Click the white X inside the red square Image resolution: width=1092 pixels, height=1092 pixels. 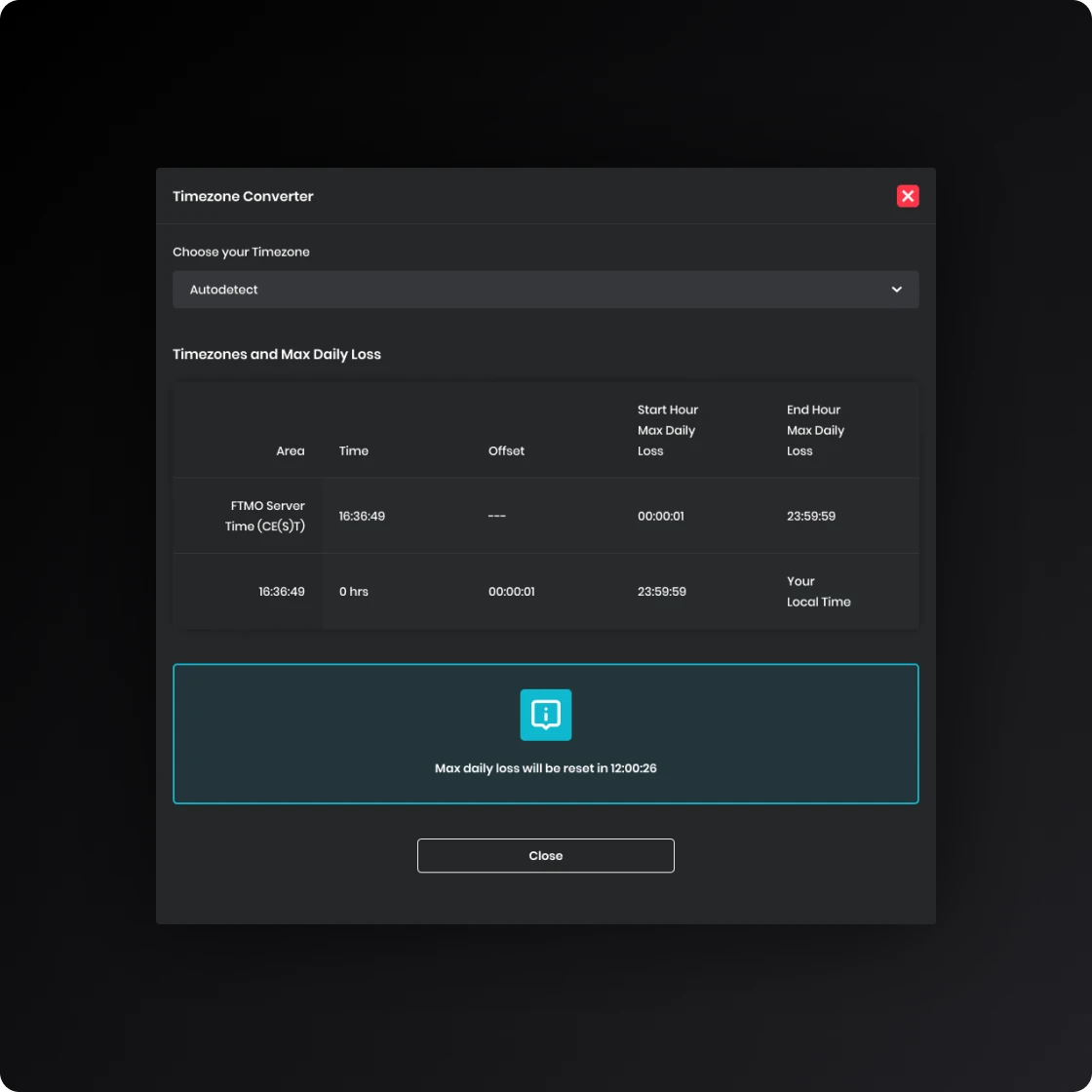pyautogui.click(x=908, y=196)
